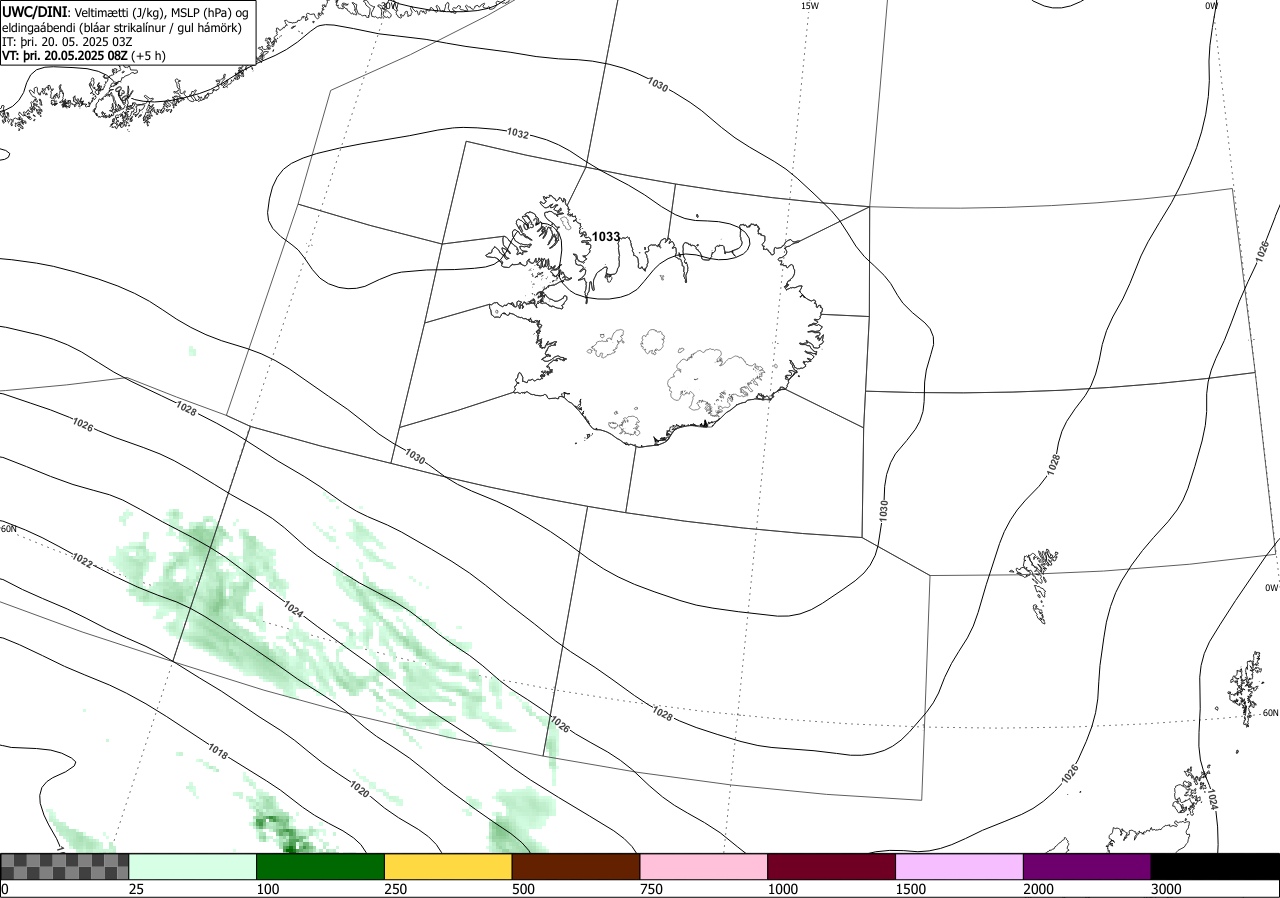1280x898 pixels.
Task: Pick the yellow 250–500 legend swatch
Action: 448,866
